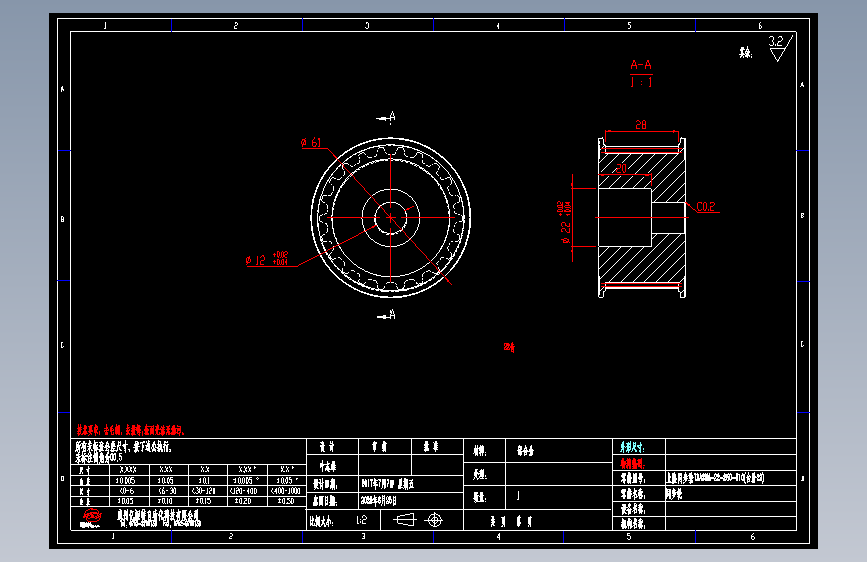The width and height of the screenshot is (867, 562).
Task: Click the 3.2 surface roughness symbol
Action: pyautogui.click(x=780, y=48)
